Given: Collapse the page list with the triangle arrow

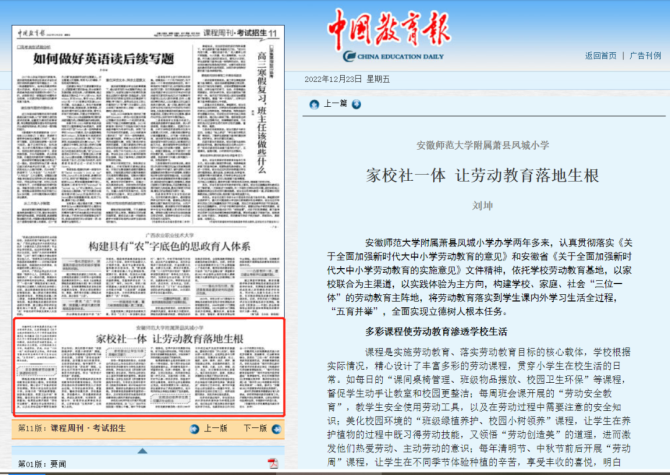Looking at the screenshot, I should pos(142,451).
